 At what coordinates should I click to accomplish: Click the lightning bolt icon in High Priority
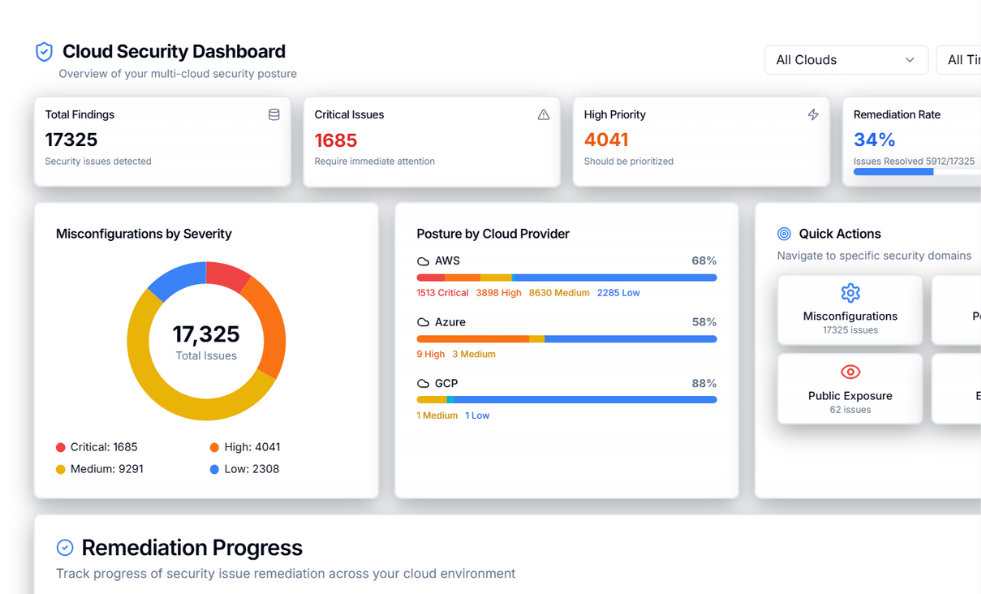click(813, 115)
